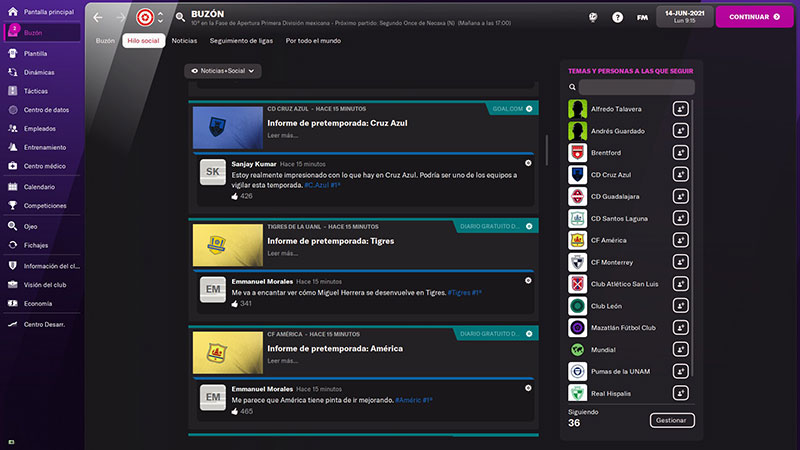This screenshot has height=450, width=800.
Task: Follow CD Santos Laguna
Action: click(x=680, y=218)
